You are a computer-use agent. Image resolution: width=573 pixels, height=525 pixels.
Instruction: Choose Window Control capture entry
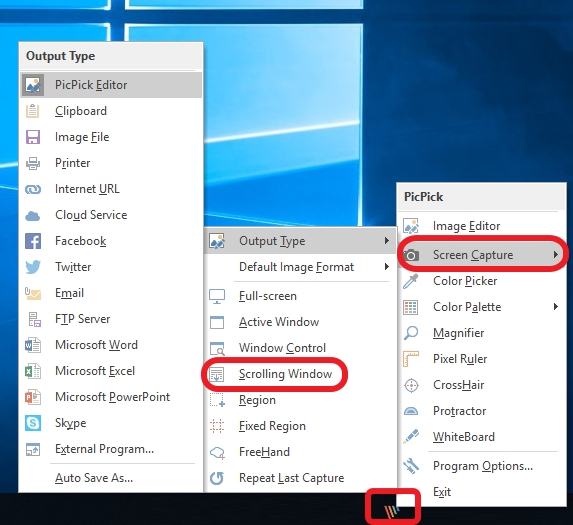pyautogui.click(x=300, y=348)
